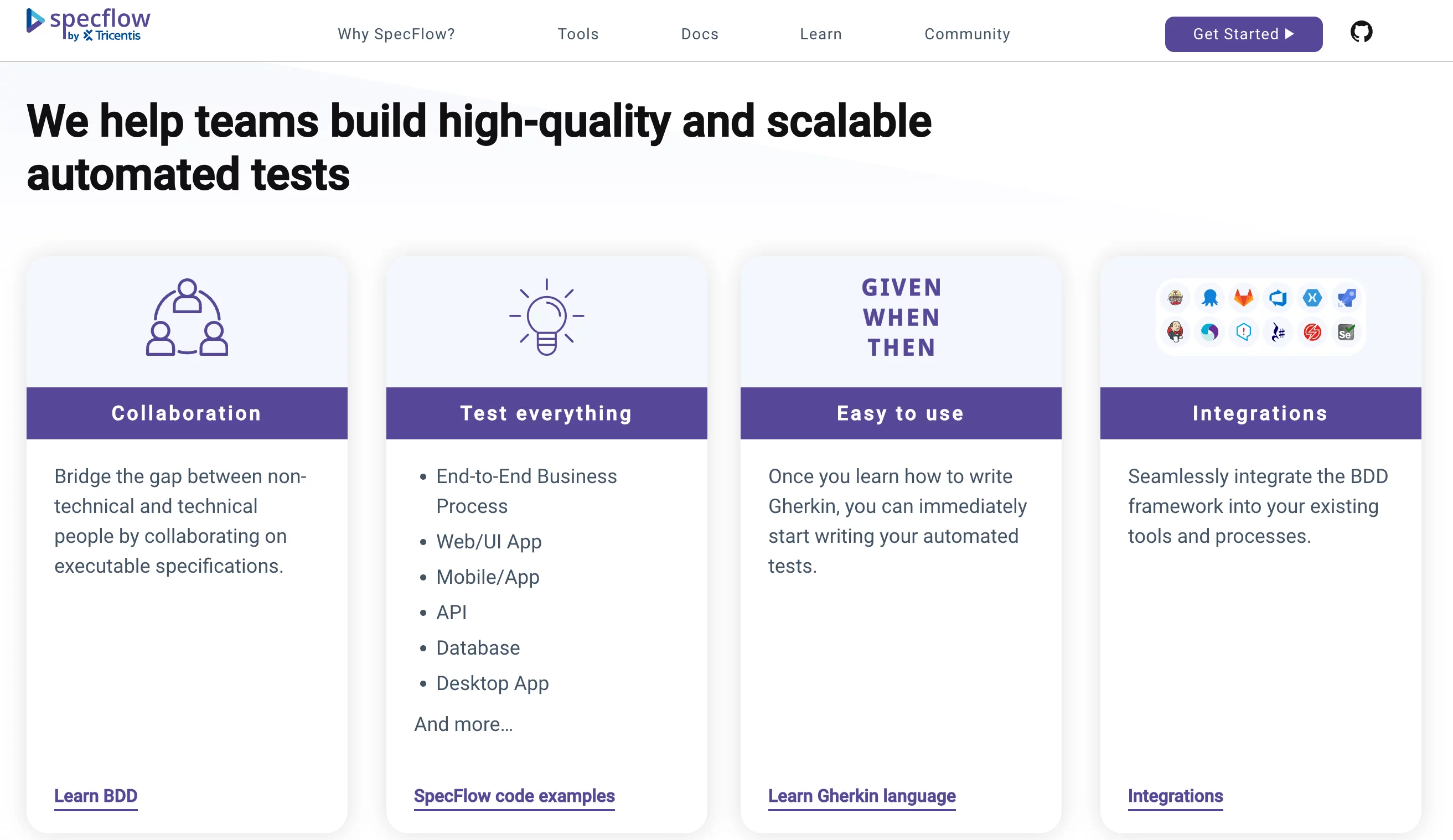Click the red lightning bolt circle icon
Image resolution: width=1453 pixels, height=840 pixels.
click(x=1312, y=332)
